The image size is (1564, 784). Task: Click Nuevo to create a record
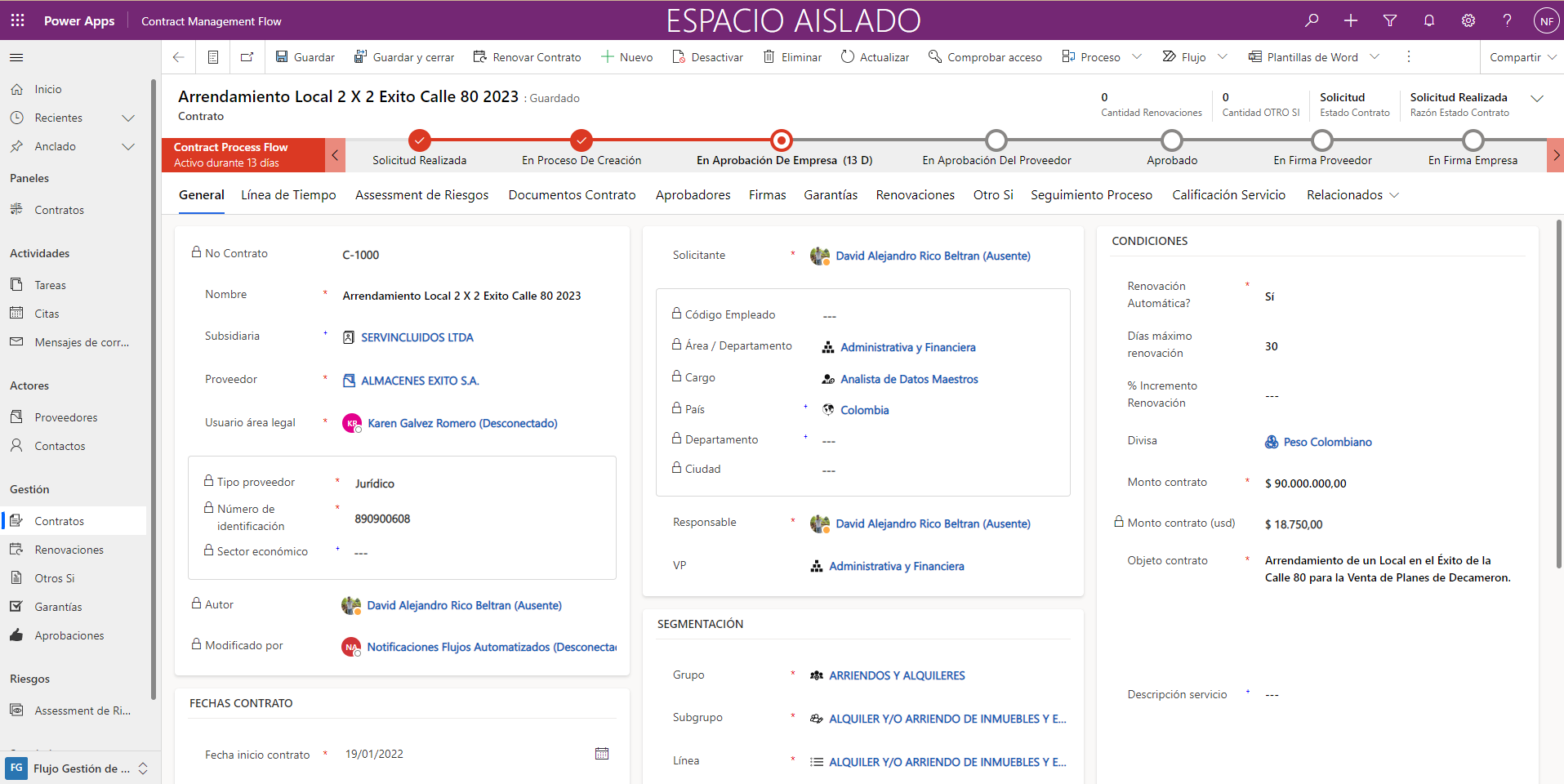pyautogui.click(x=627, y=57)
